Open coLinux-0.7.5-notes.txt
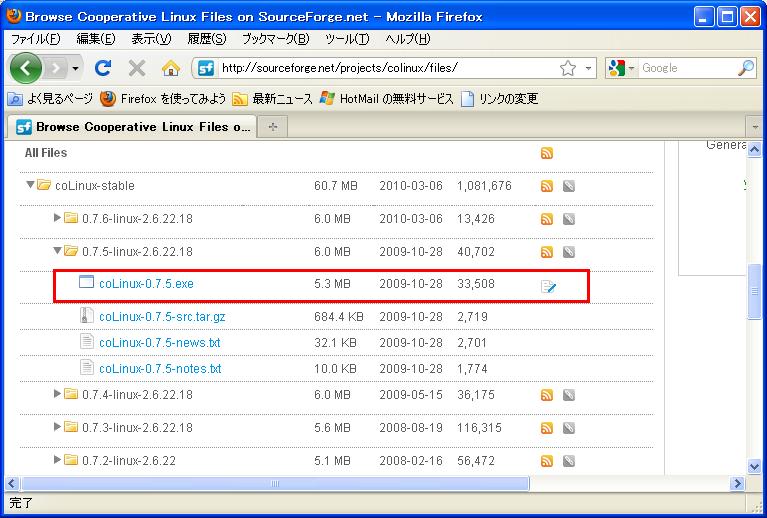The height and width of the screenshot is (518, 767). 160,368
